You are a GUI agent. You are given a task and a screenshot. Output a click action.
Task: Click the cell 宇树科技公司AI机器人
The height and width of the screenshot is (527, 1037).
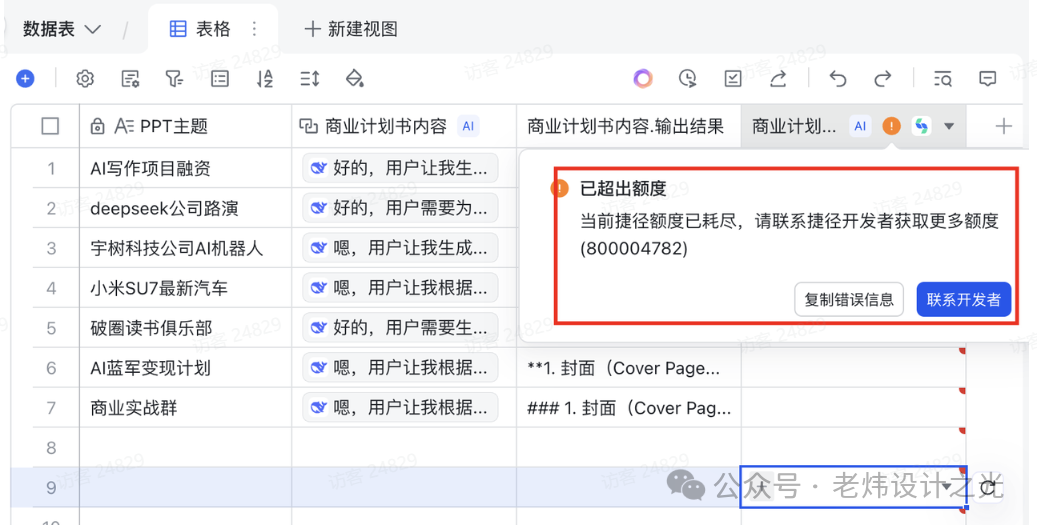coord(185,248)
